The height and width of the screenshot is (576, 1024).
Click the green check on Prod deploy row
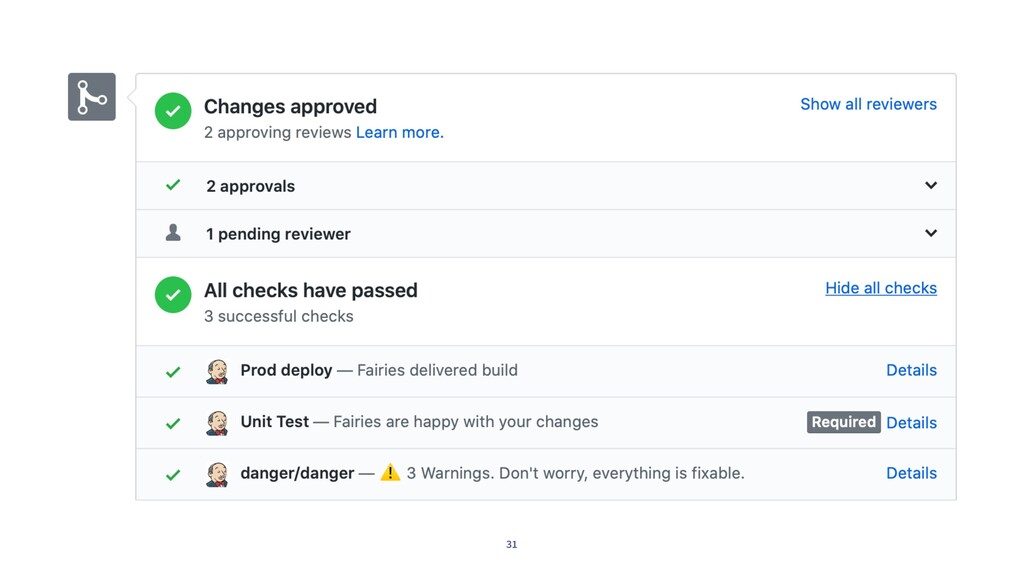(x=173, y=372)
